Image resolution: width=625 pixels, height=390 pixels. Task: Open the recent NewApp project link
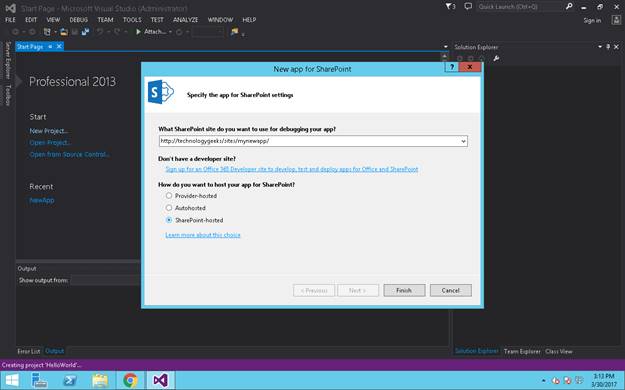coord(42,200)
